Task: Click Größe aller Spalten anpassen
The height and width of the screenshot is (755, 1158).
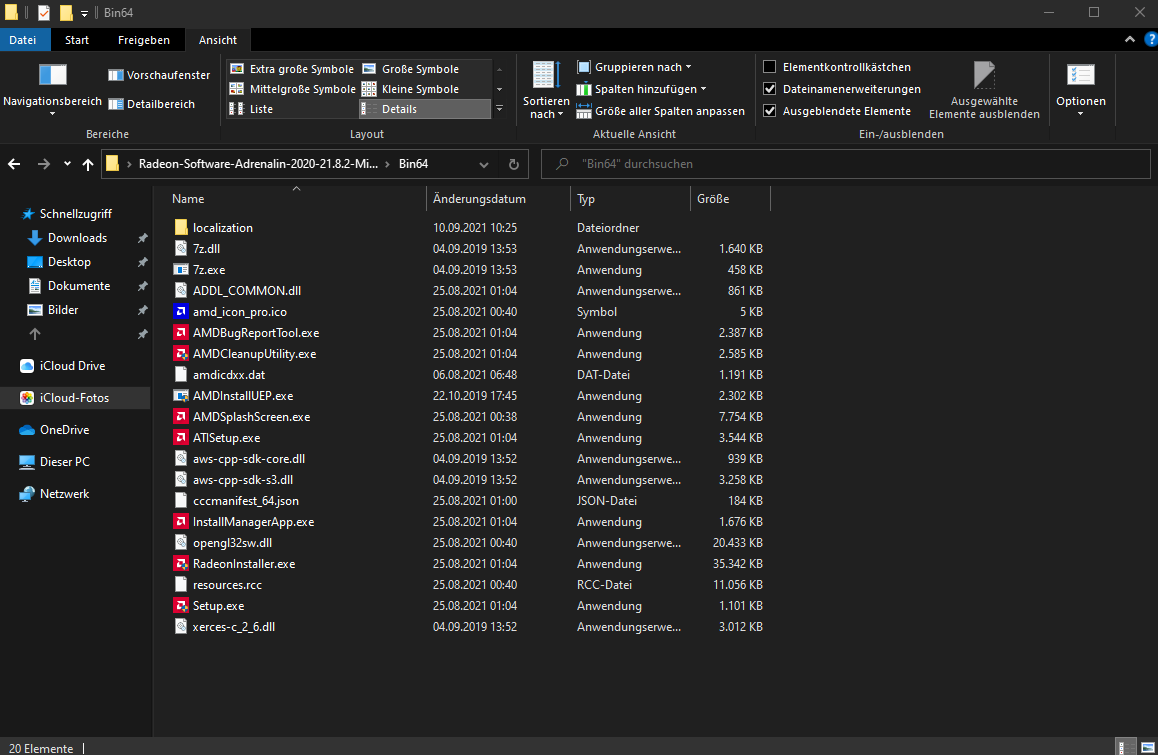Action: click(x=661, y=111)
